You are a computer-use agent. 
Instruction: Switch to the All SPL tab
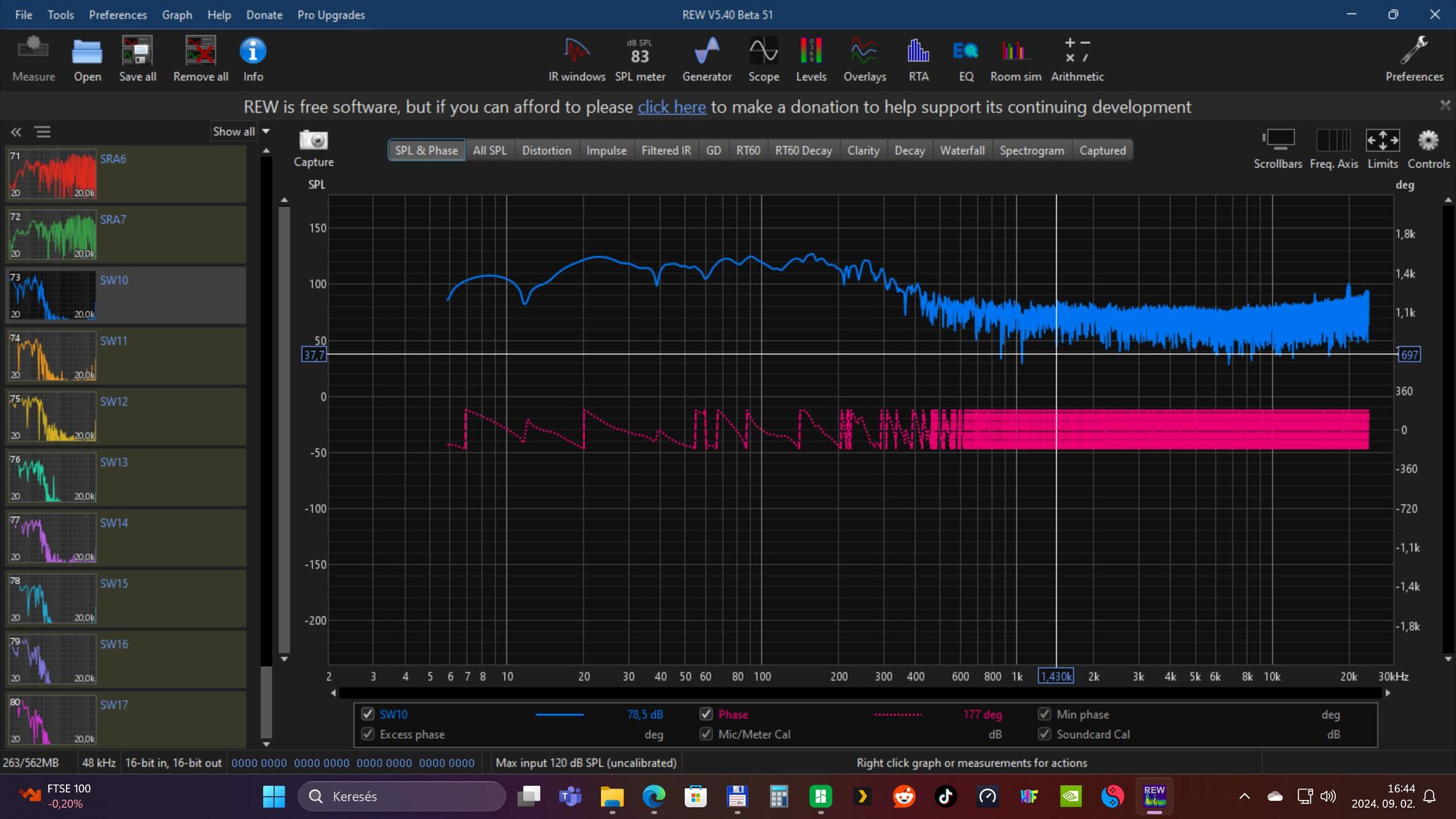click(x=489, y=150)
